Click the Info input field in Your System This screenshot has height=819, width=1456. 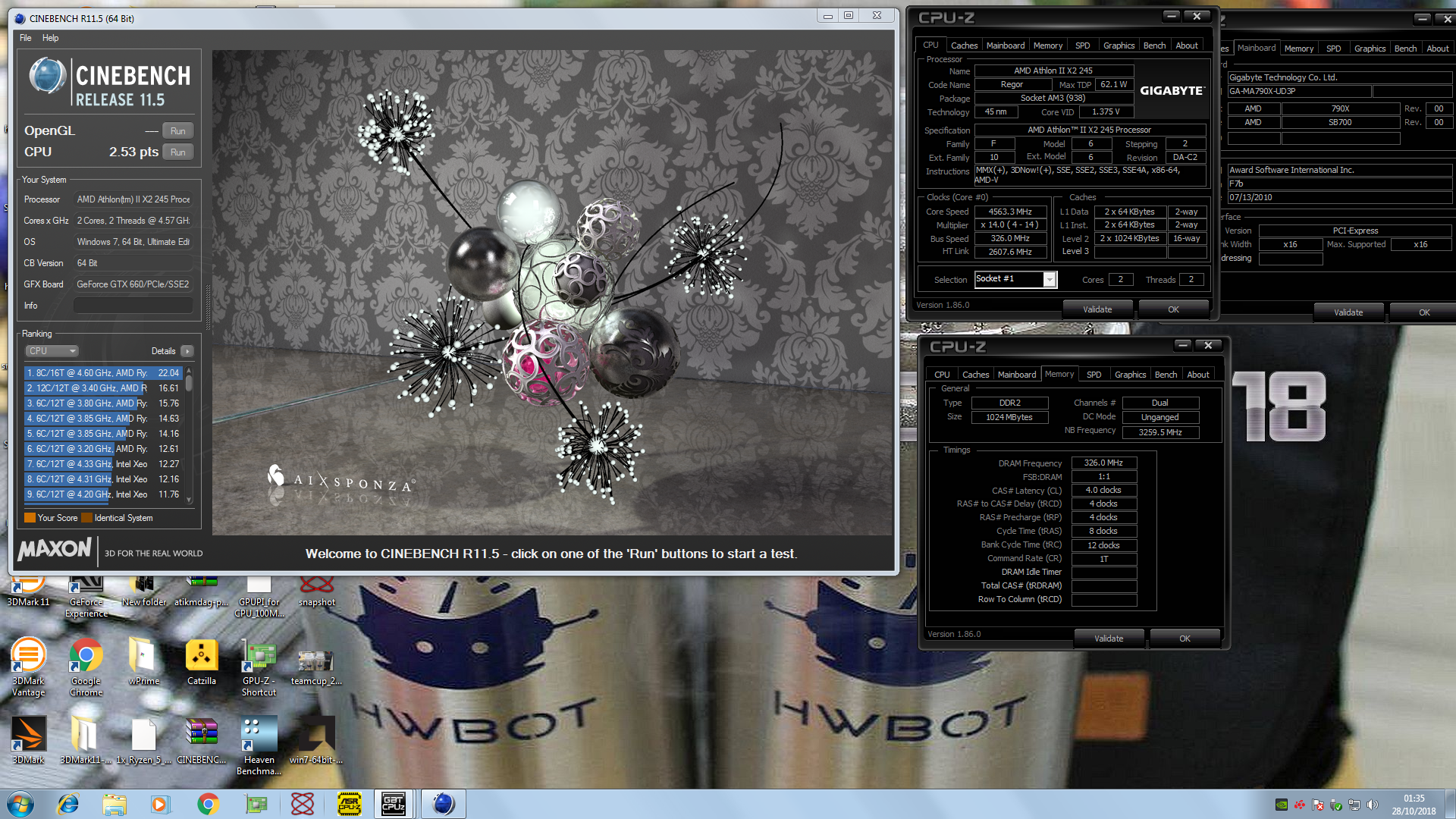click(x=133, y=306)
